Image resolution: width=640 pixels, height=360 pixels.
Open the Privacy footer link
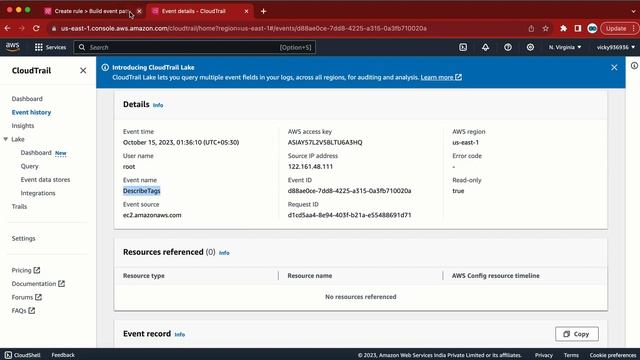[x=544, y=355]
